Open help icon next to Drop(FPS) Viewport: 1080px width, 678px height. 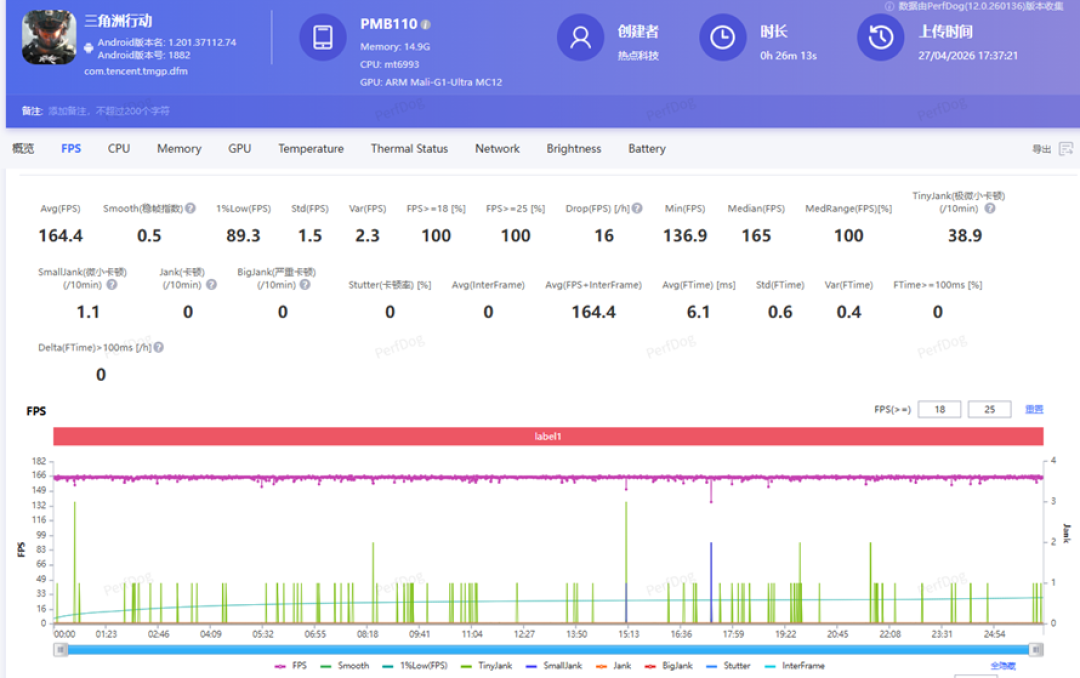click(x=637, y=208)
